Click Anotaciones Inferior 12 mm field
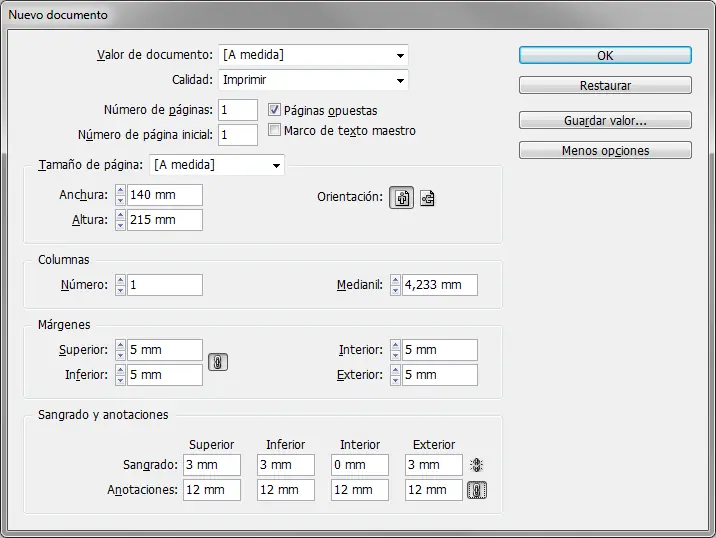The image size is (716, 538). coord(286,490)
